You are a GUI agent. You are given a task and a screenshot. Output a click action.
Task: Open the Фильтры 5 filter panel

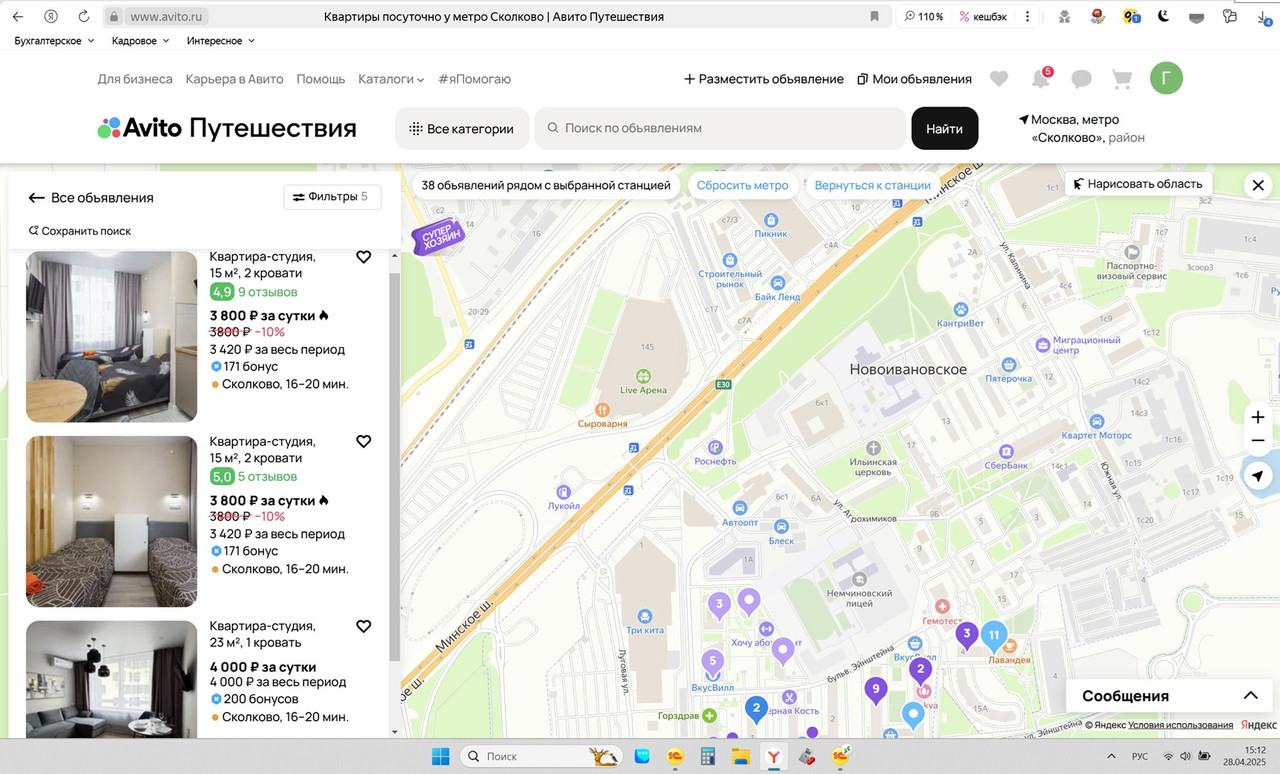(x=332, y=197)
